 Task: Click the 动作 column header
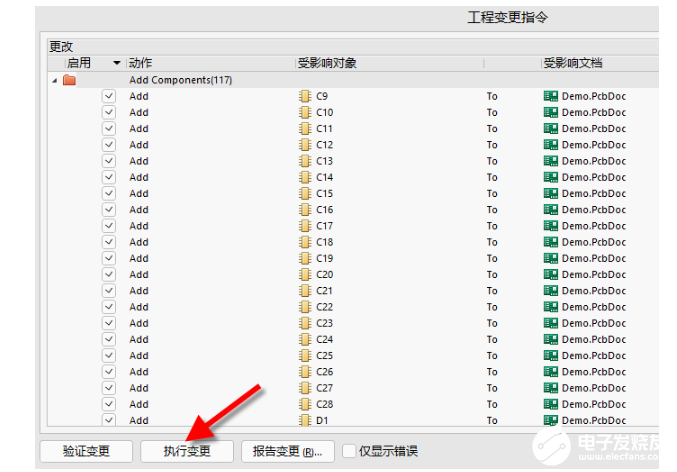(140, 63)
